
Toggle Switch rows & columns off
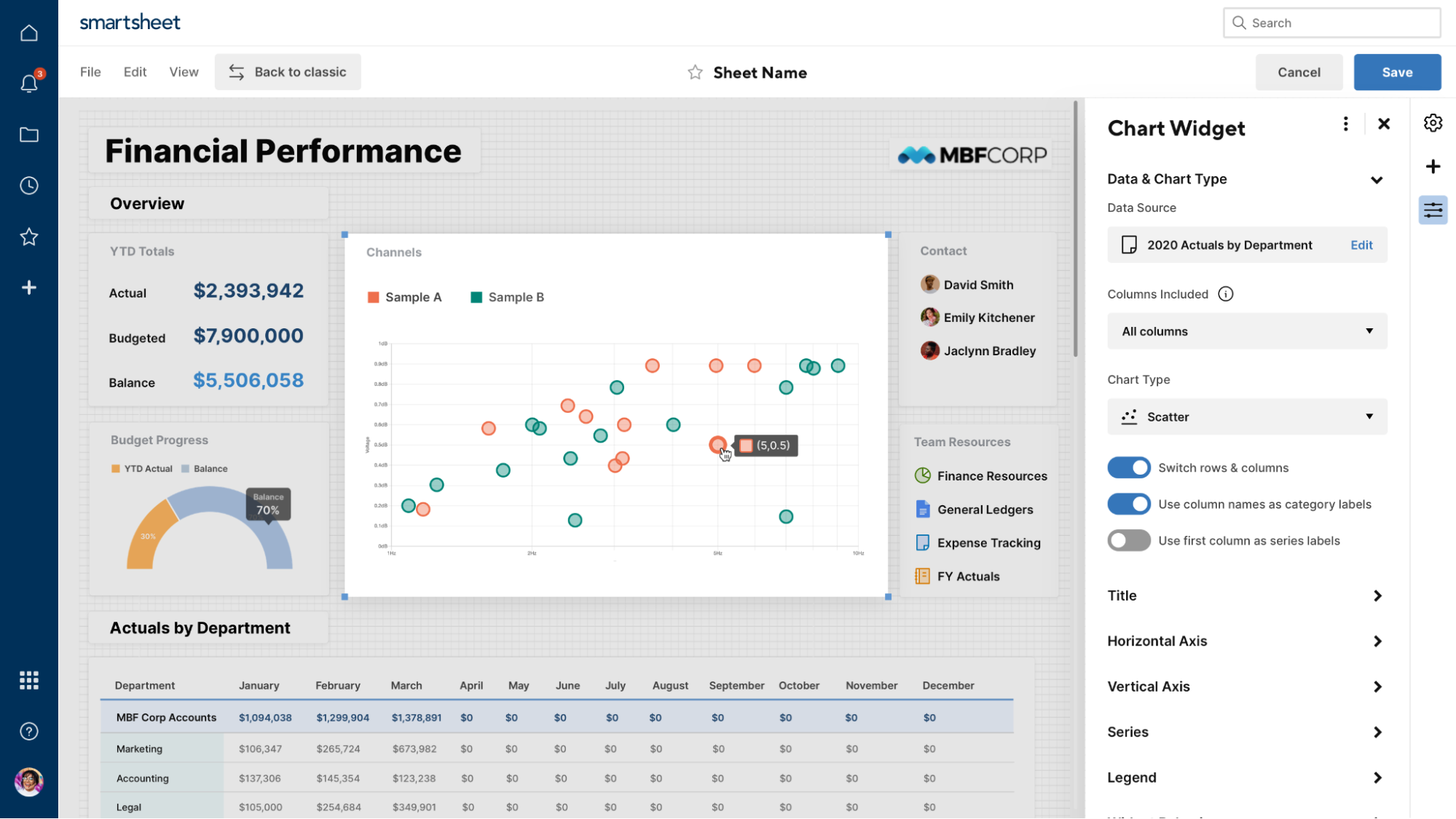click(1128, 467)
